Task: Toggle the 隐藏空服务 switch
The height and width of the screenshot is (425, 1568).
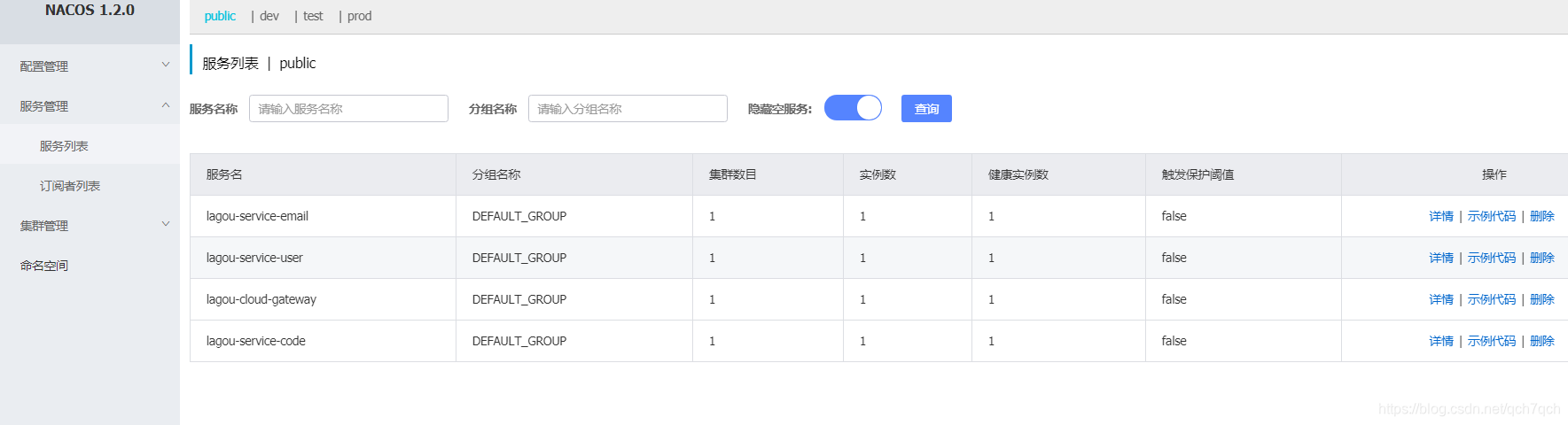Action: point(853,108)
